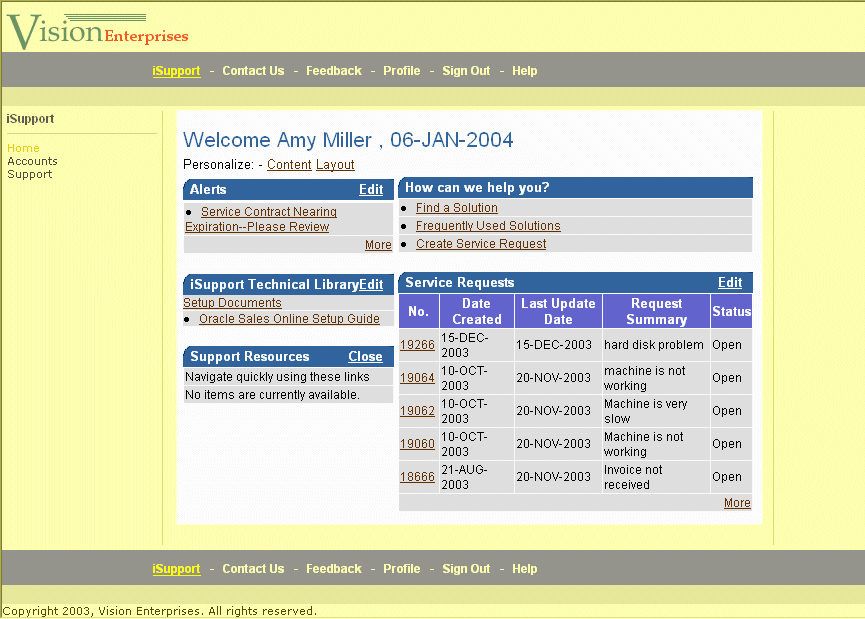Select Home in the left sidebar
The image size is (865, 619).
[x=23, y=148]
